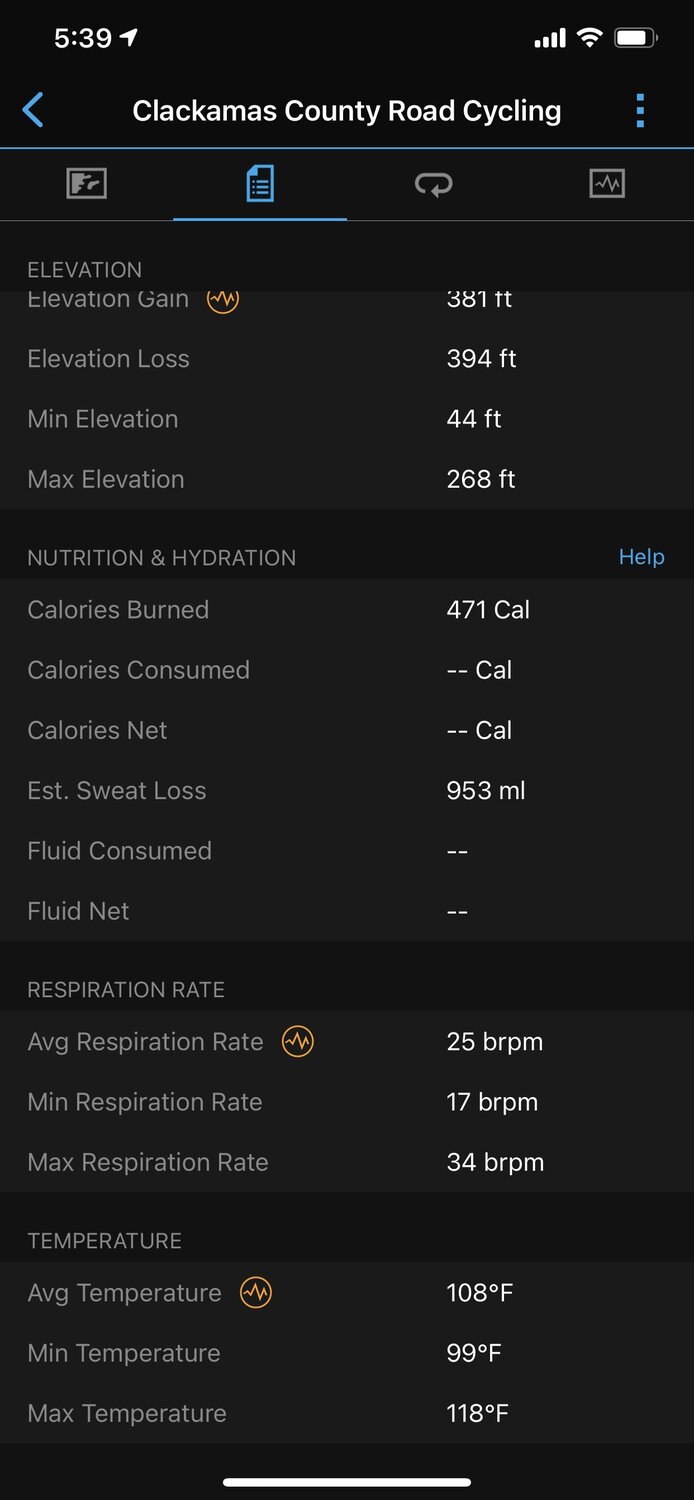Tap the Calories Consumed row

347,670
